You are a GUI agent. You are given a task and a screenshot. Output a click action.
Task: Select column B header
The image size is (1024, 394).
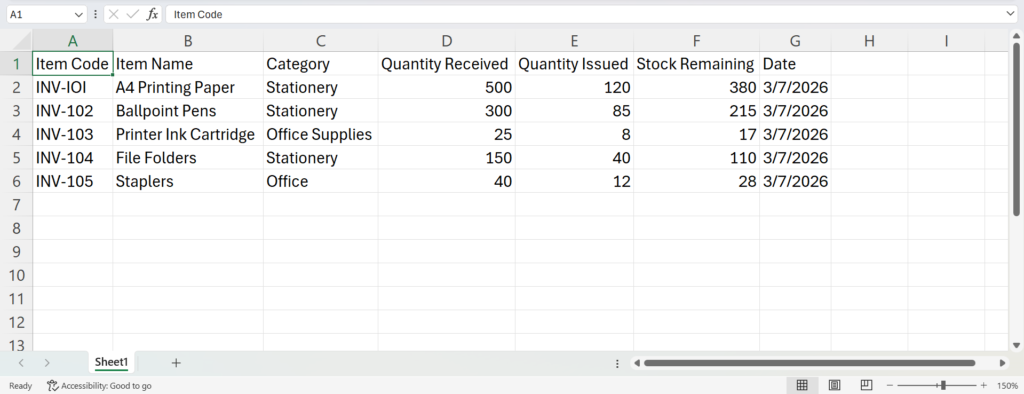(x=188, y=41)
